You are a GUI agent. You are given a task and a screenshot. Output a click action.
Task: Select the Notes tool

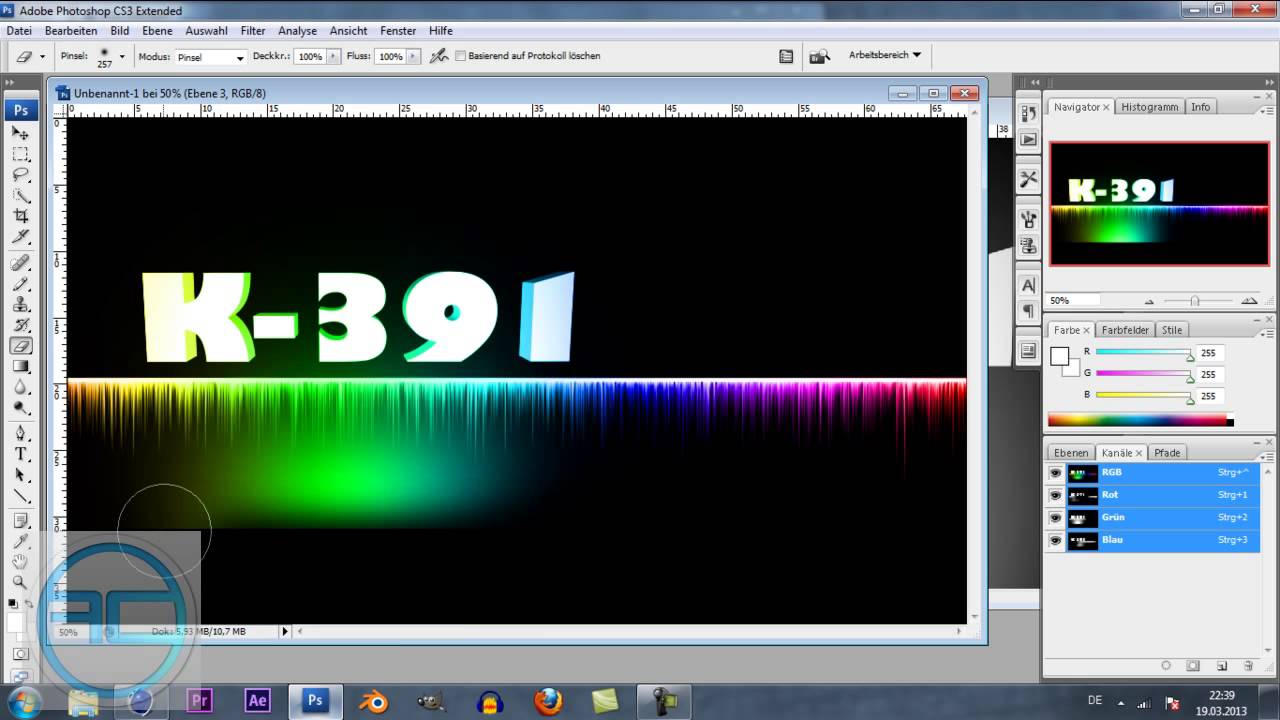21,521
